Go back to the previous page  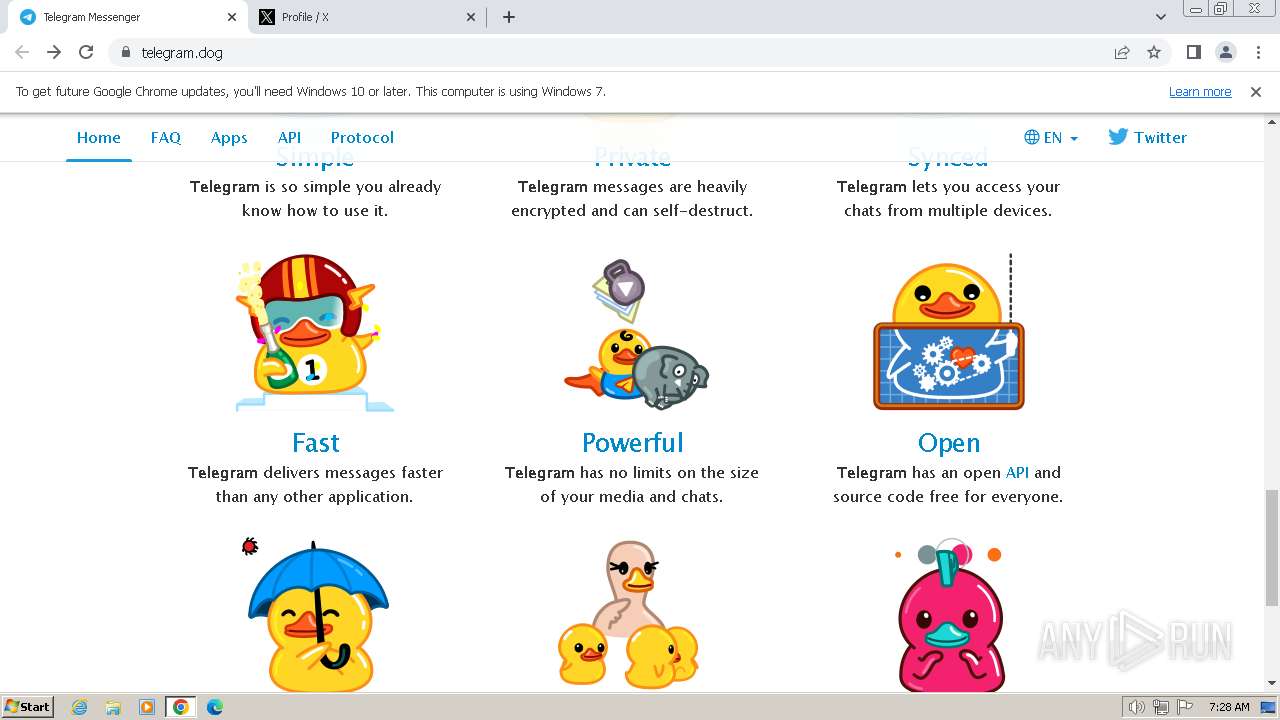pos(22,52)
